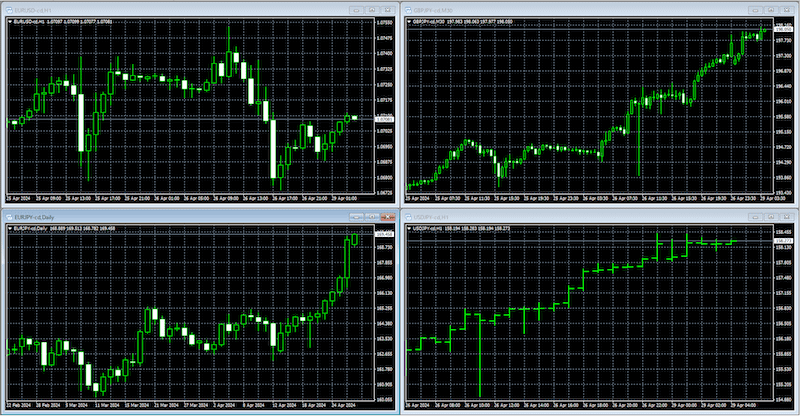
Task: Expand the USDJPY one-click trading arrow
Action: pos(409,229)
